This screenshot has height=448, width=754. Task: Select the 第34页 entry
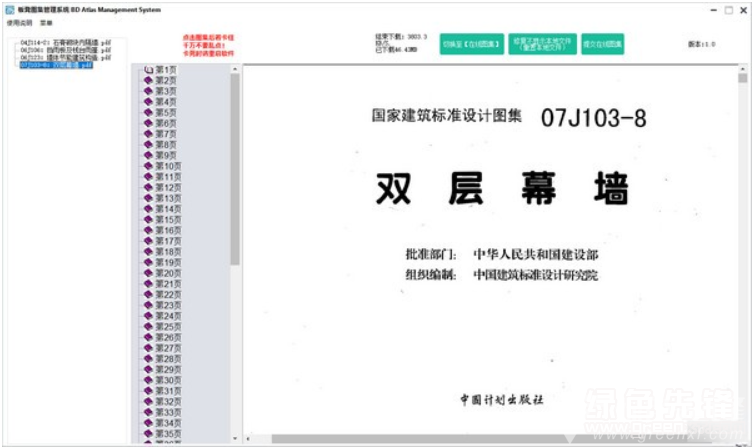coord(168,423)
